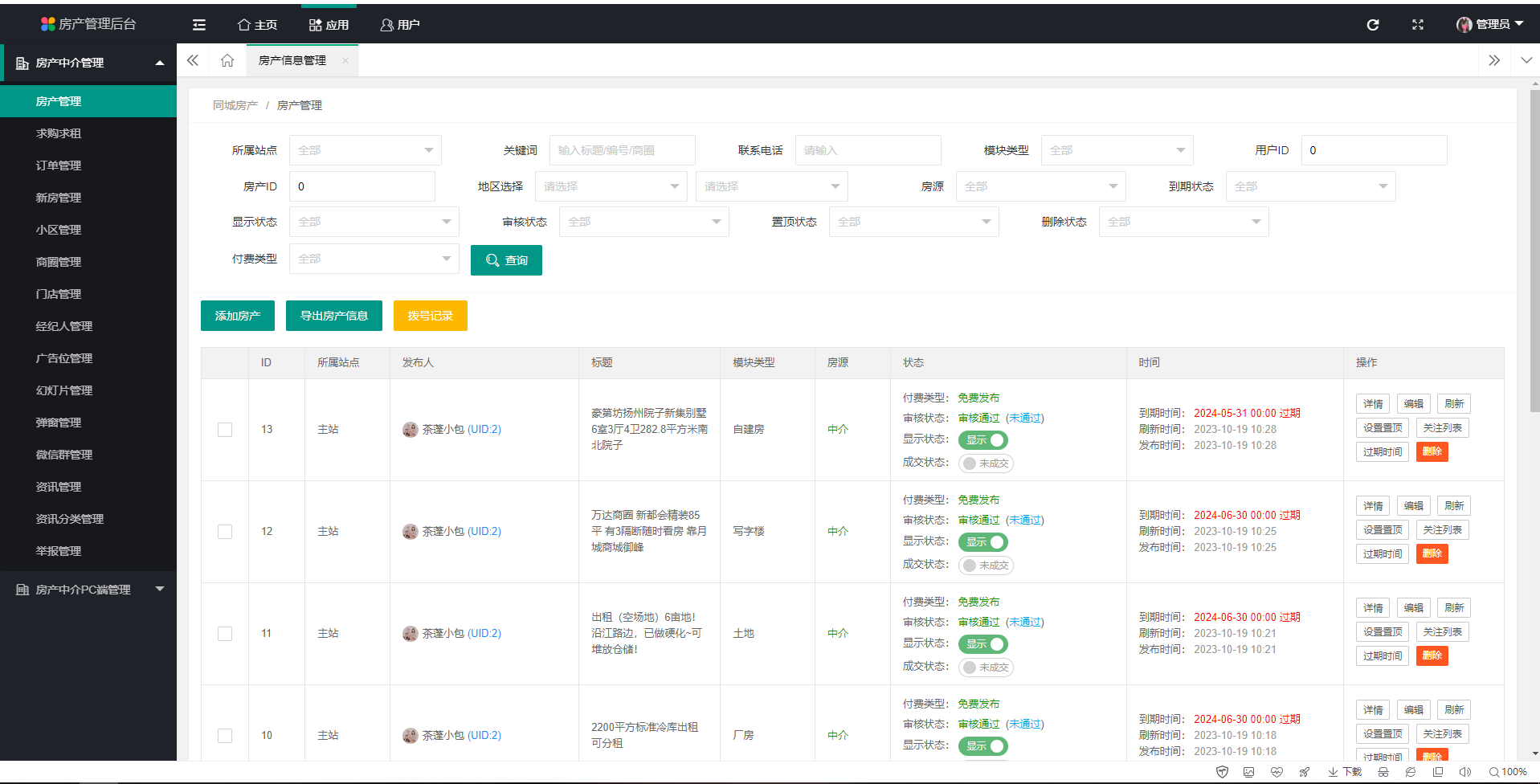Open the 显示状态 dropdown
The image size is (1540, 784).
[x=374, y=222]
